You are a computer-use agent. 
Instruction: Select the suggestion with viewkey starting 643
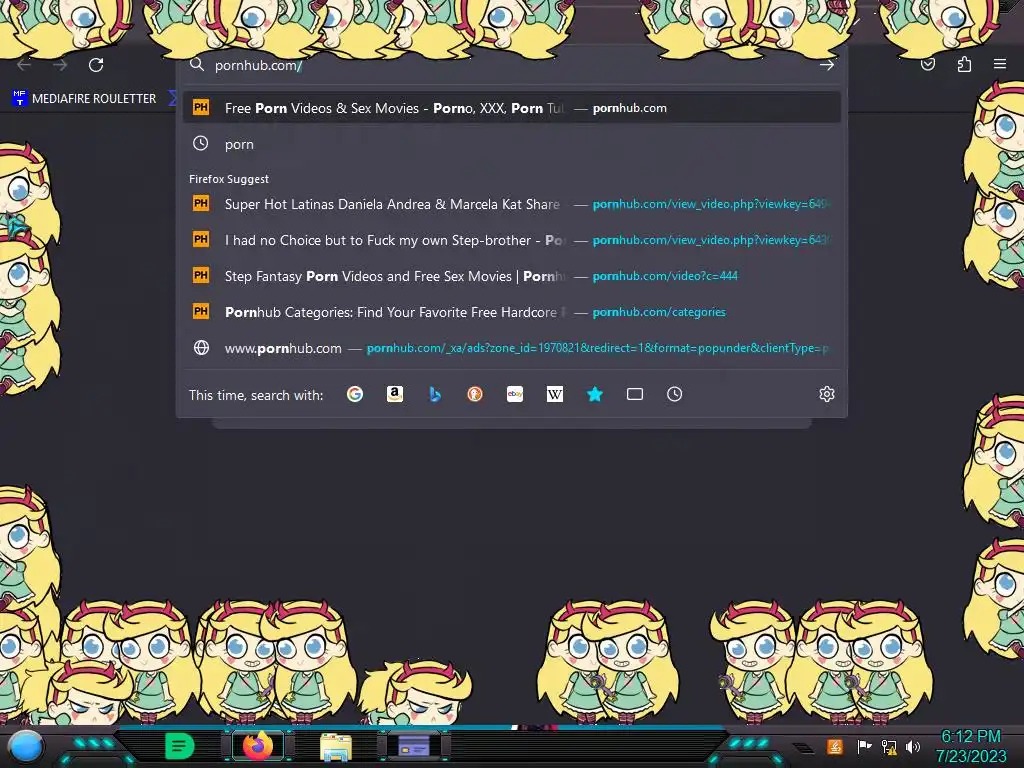(x=511, y=240)
